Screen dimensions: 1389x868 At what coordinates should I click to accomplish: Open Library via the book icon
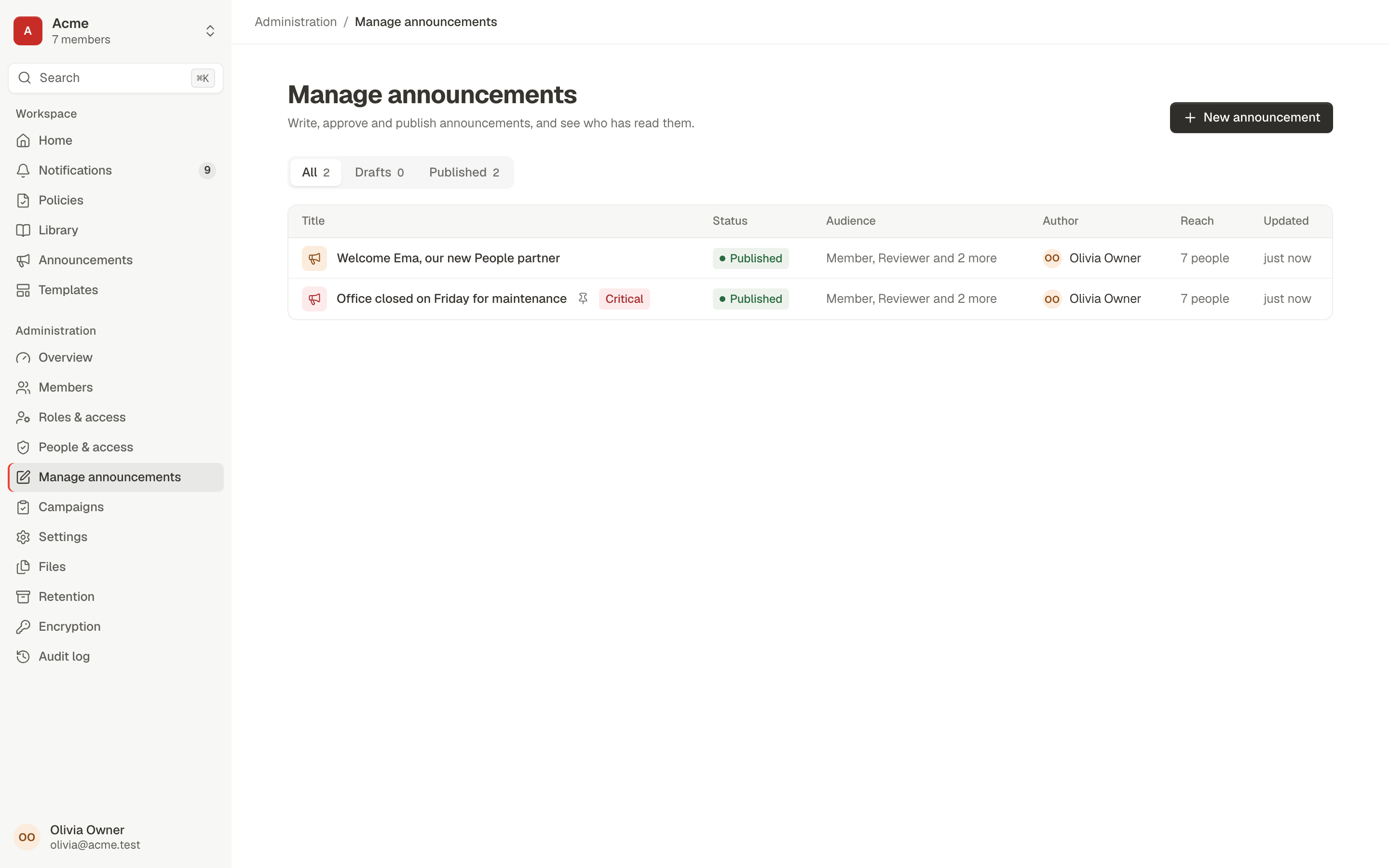(x=23, y=230)
